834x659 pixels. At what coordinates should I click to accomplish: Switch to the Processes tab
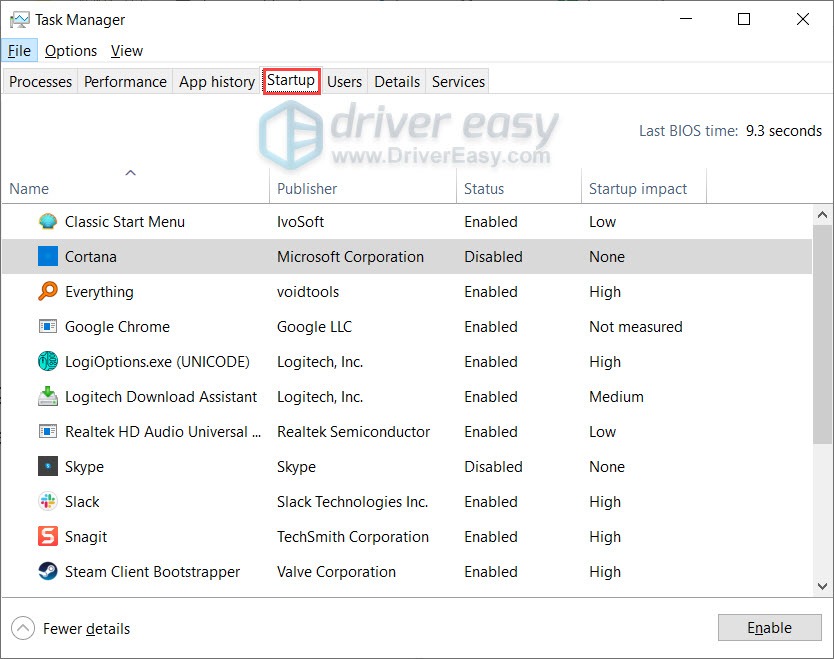coord(39,81)
